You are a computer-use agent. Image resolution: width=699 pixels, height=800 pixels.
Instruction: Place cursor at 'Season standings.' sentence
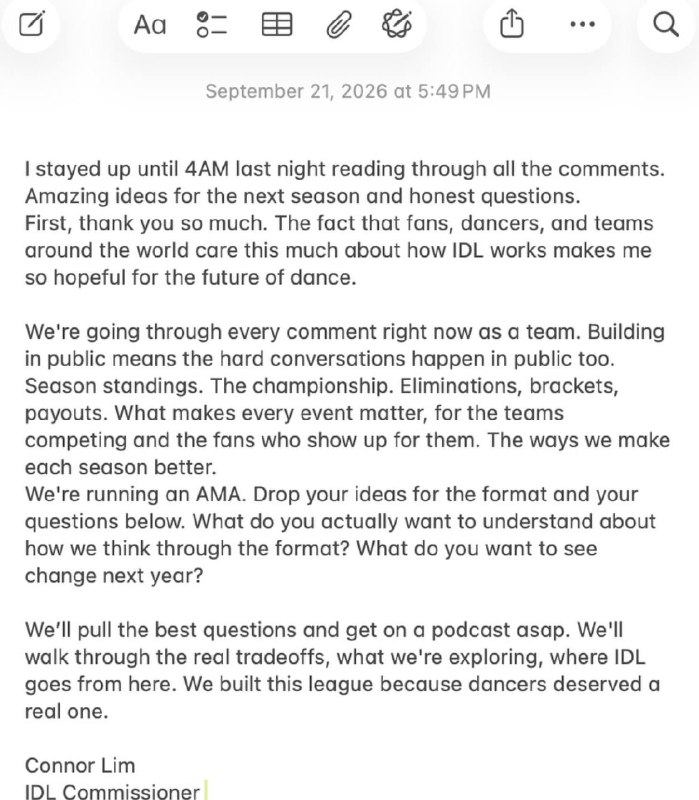(114, 386)
